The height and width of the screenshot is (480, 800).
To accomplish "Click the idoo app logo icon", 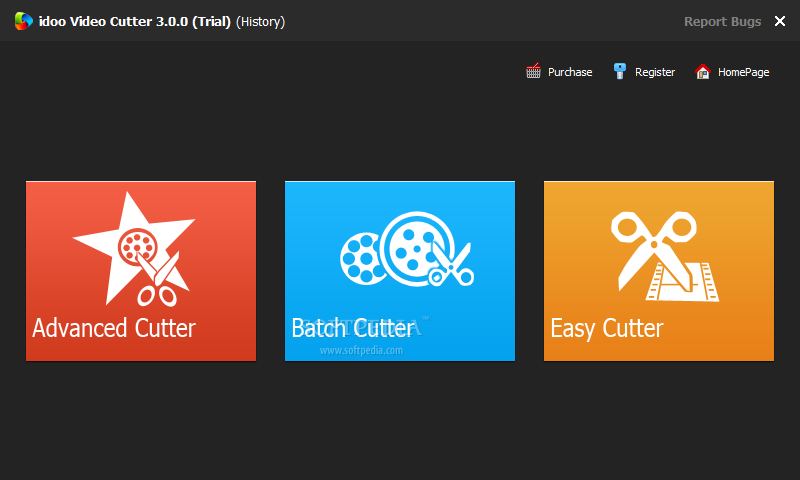I will 23,21.
